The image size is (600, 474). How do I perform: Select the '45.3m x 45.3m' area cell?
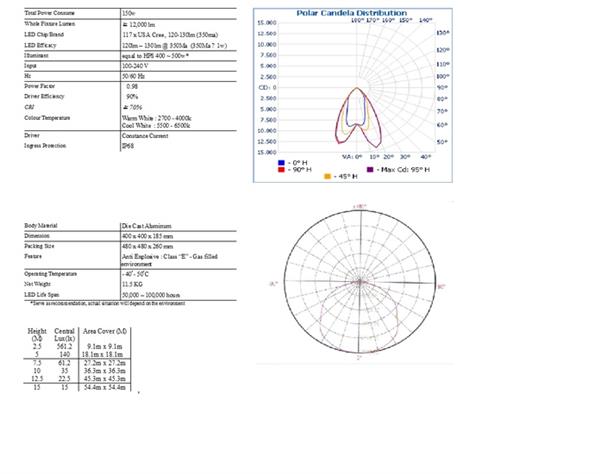105,379
